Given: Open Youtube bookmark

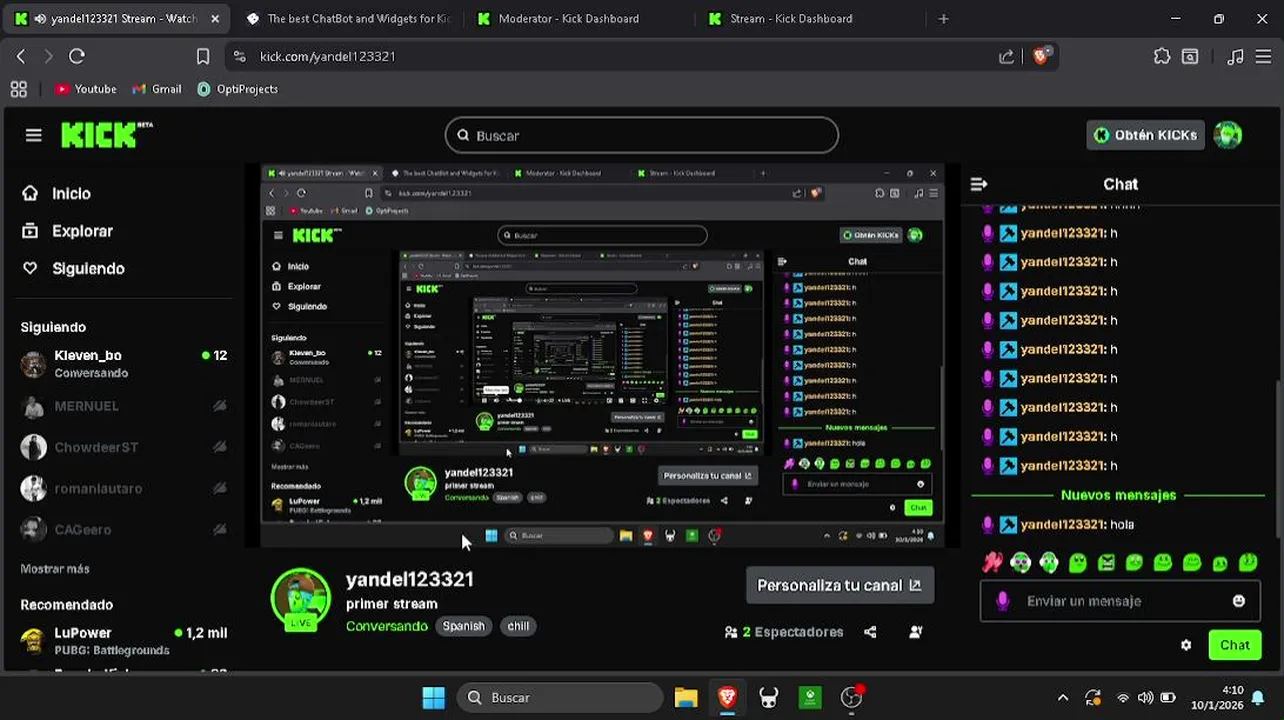Looking at the screenshot, I should pos(86,89).
